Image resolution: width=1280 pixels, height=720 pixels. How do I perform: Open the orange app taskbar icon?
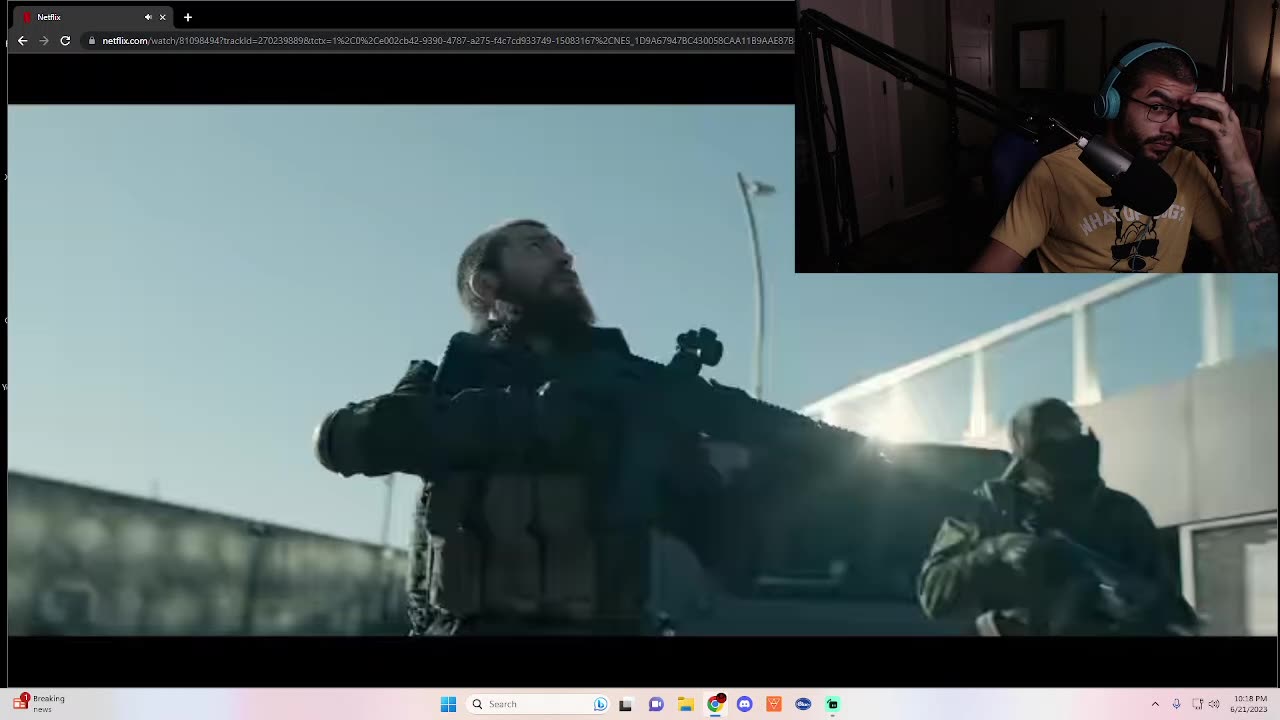tap(773, 704)
